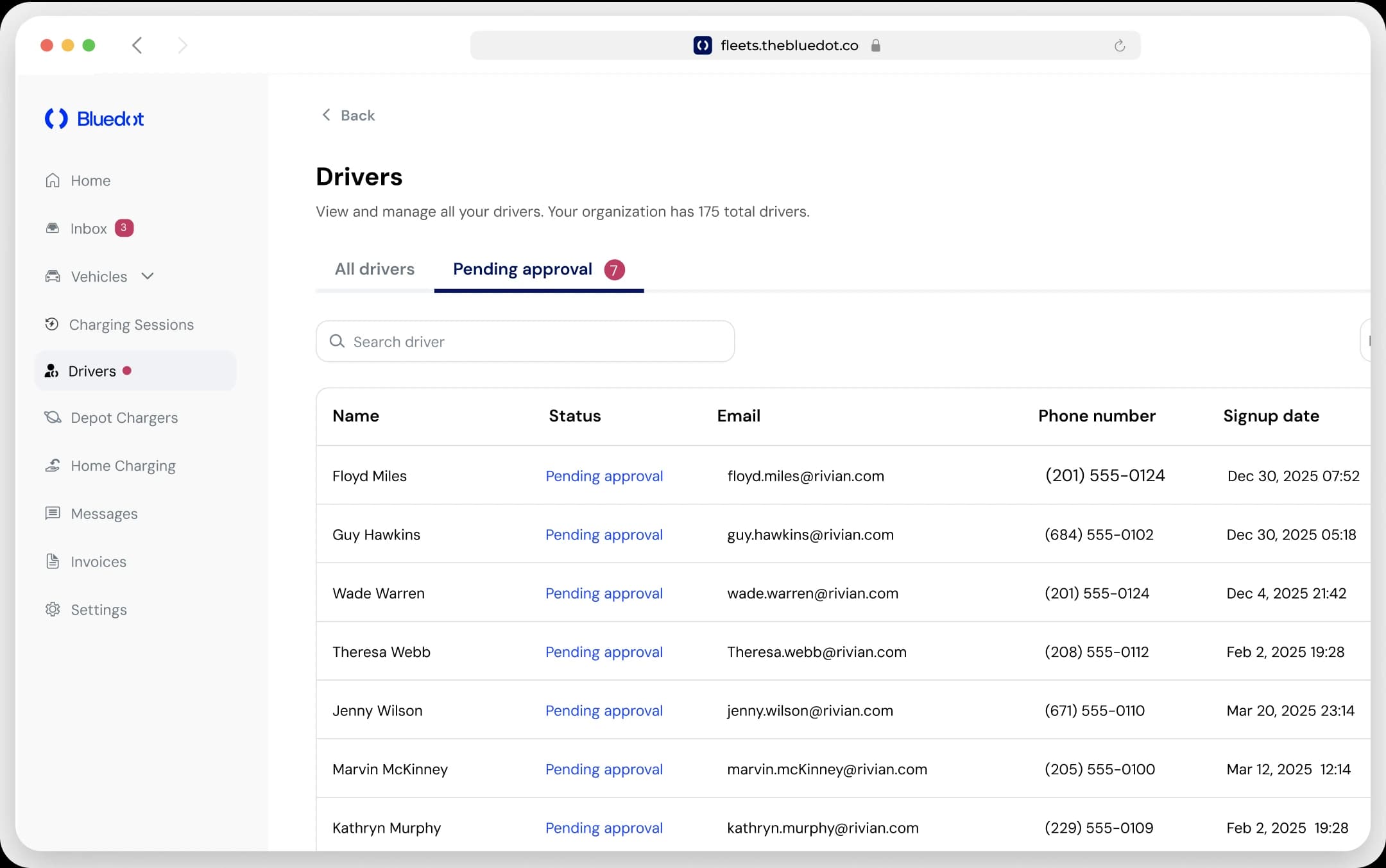Open Theresa Webb driver row
This screenshot has height=868, width=1386.
click(843, 652)
